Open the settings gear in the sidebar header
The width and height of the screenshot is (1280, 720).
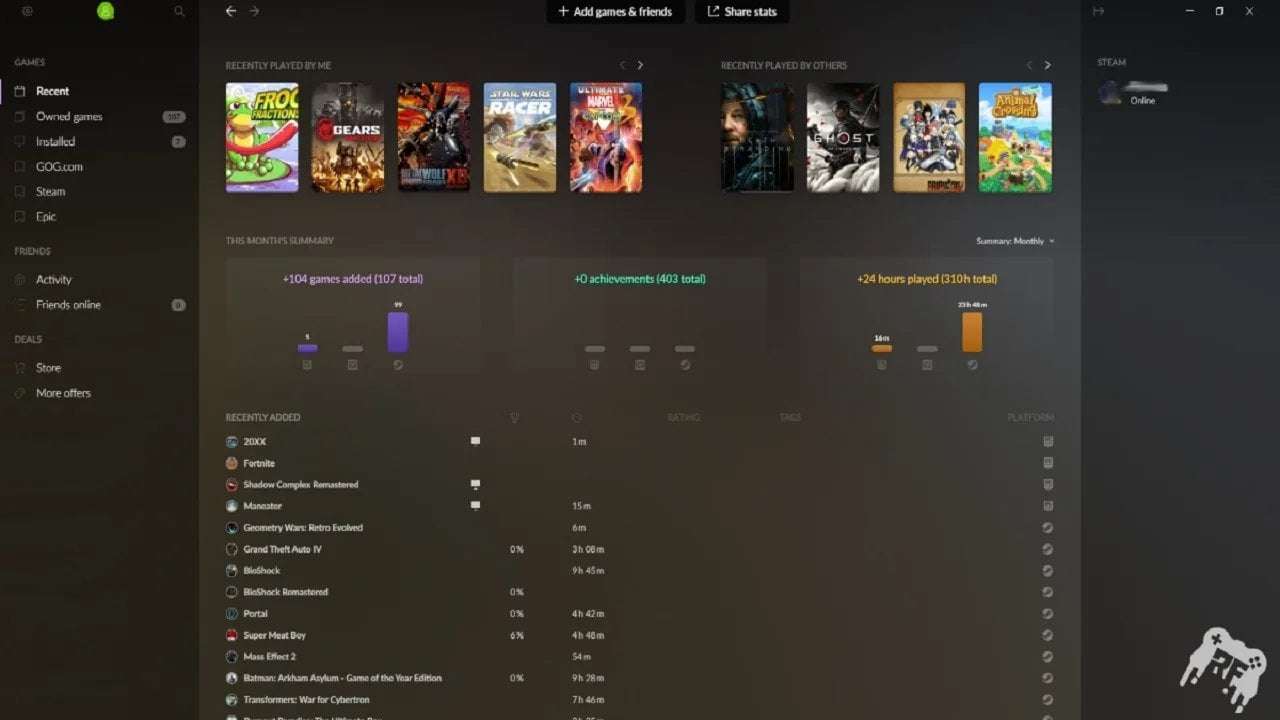[x=27, y=11]
